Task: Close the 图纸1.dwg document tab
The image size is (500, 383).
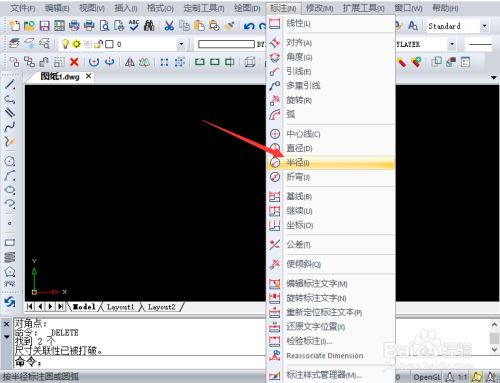Action: [x=88, y=76]
